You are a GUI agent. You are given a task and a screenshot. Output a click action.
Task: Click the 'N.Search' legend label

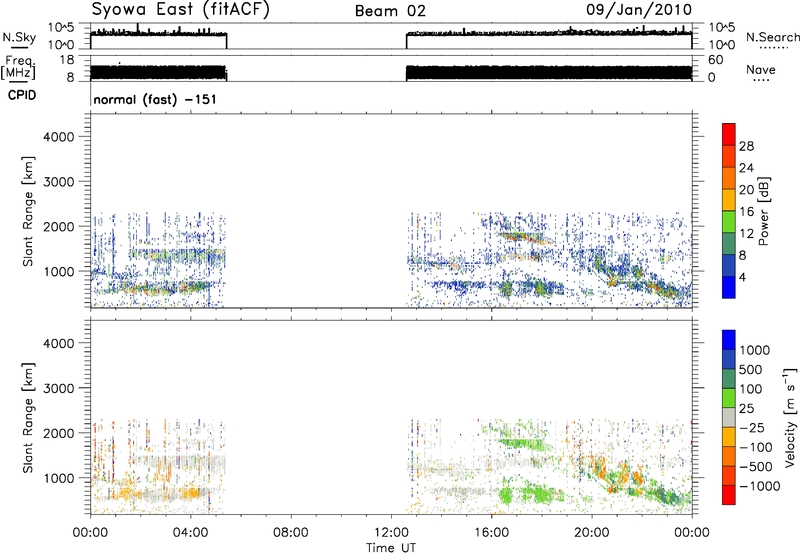coord(772,37)
